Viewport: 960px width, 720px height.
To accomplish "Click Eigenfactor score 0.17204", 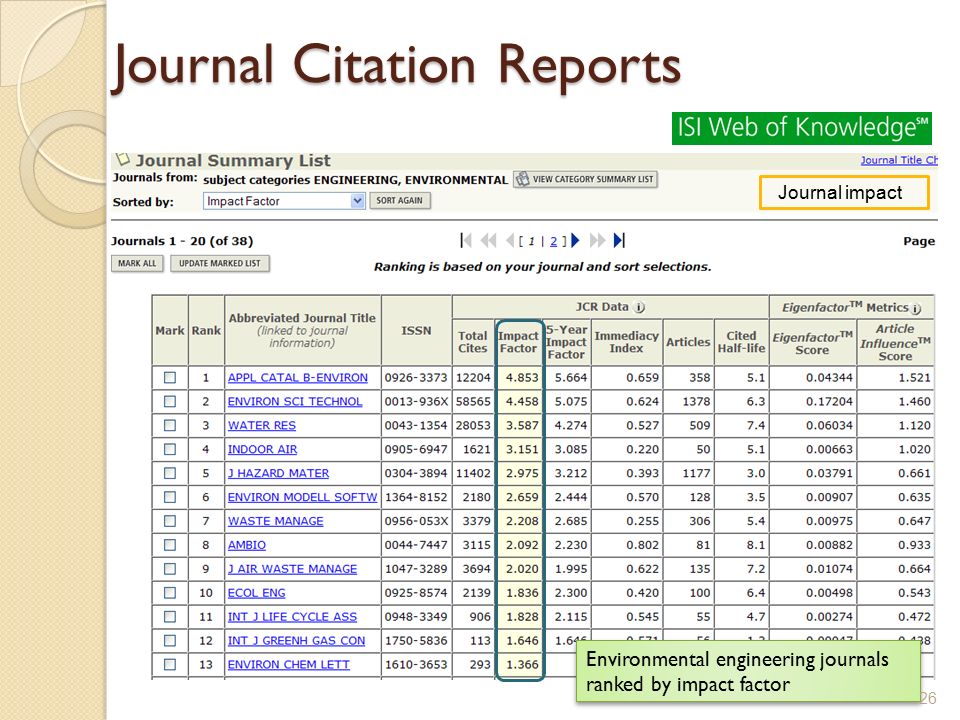I will click(x=829, y=402).
